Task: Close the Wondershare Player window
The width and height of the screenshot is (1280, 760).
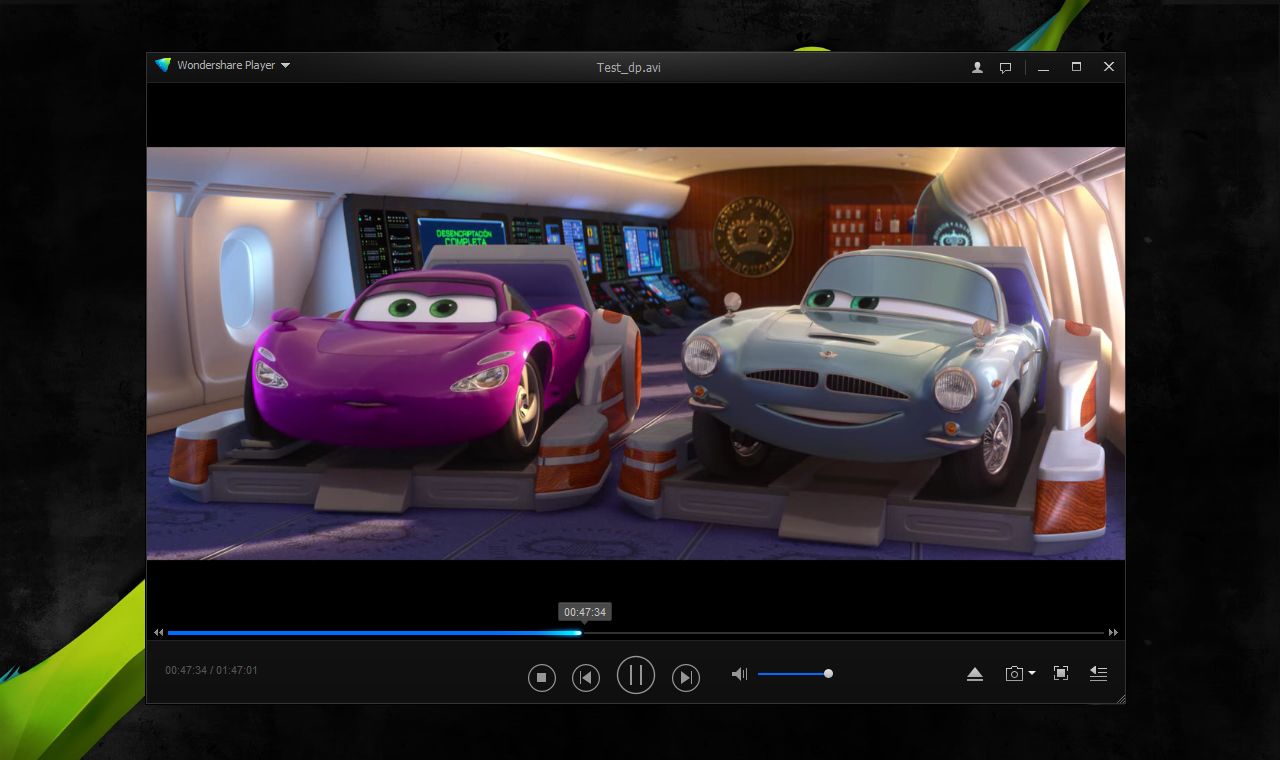Action: [x=1109, y=67]
